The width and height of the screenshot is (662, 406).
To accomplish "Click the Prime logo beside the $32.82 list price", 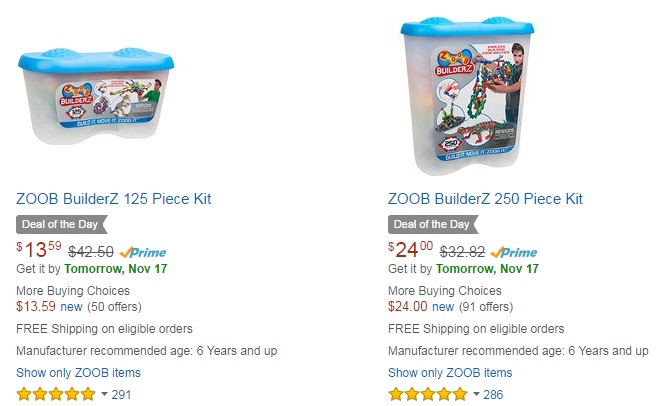I will tap(513, 252).
